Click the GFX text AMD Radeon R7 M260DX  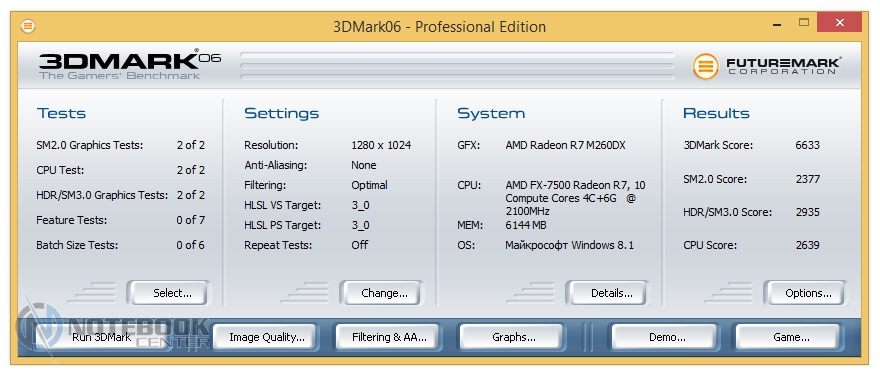(x=565, y=145)
